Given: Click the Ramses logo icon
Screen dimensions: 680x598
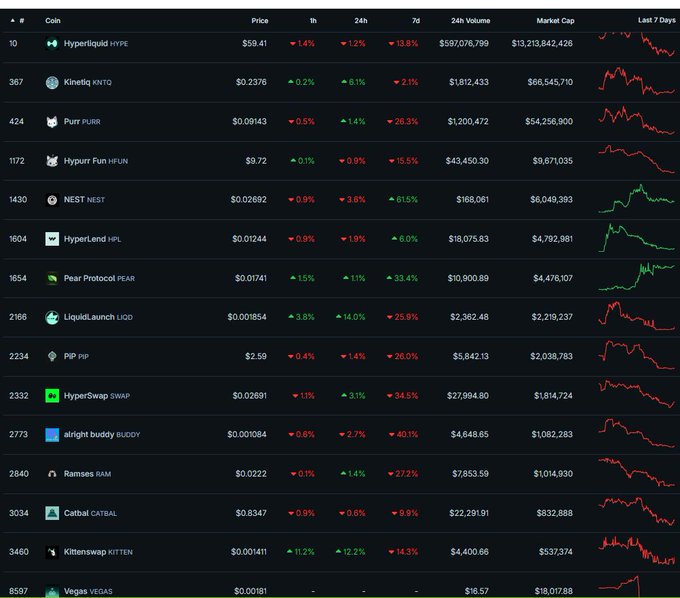Looking at the screenshot, I should [x=52, y=474].
